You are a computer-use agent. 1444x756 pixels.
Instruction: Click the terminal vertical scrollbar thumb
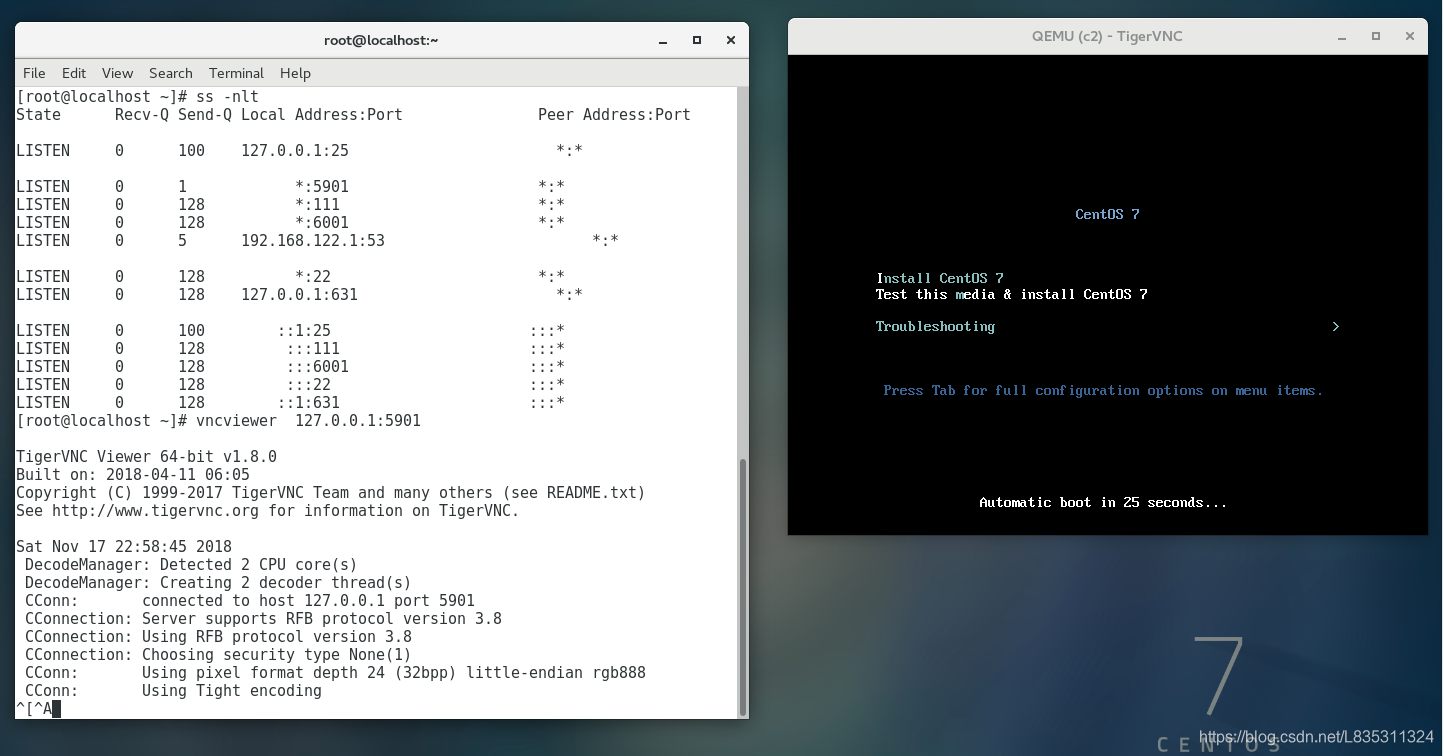tap(742, 586)
